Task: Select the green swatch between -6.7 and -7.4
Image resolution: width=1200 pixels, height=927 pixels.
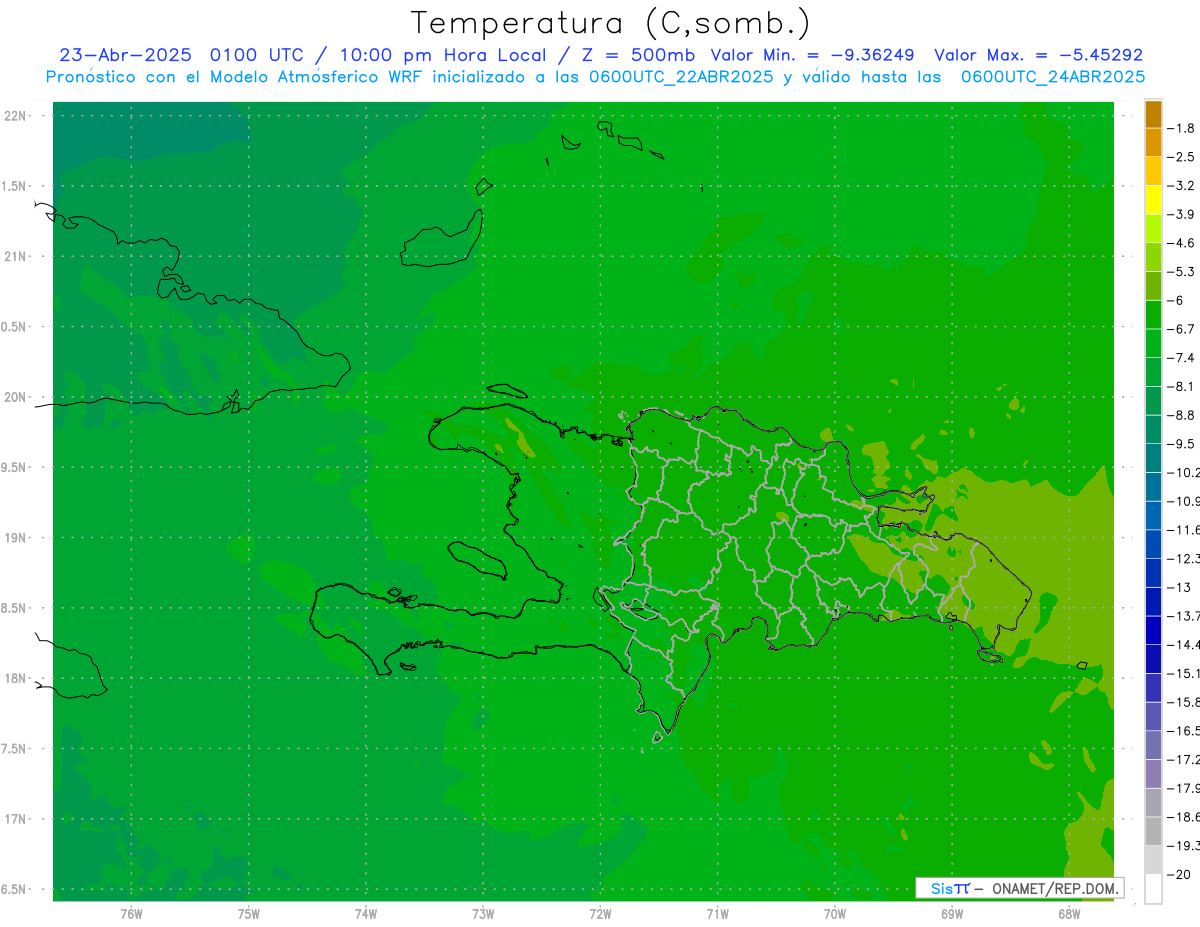Action: pos(1154,343)
